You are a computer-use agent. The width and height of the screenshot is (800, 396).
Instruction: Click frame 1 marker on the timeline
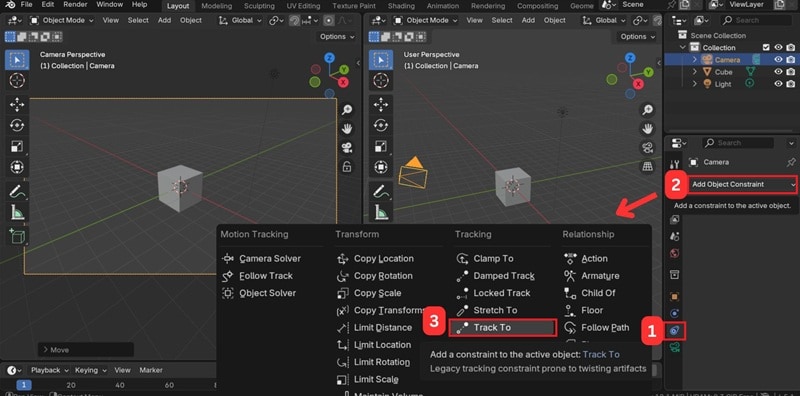(24, 385)
